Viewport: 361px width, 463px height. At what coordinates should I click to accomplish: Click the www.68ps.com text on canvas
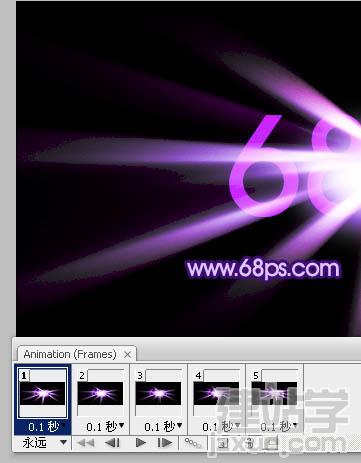[263, 269]
